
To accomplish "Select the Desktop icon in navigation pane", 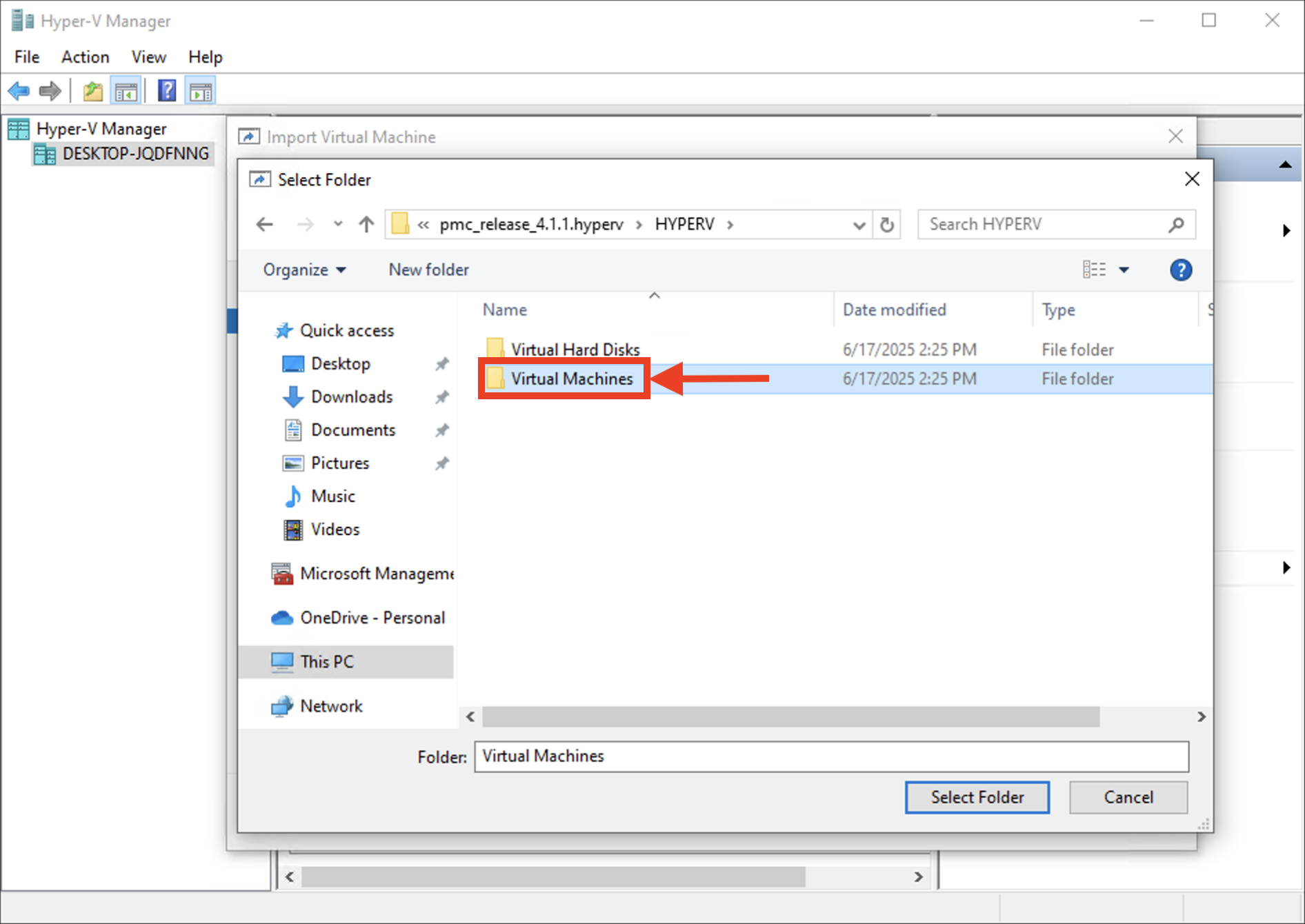I will (293, 363).
